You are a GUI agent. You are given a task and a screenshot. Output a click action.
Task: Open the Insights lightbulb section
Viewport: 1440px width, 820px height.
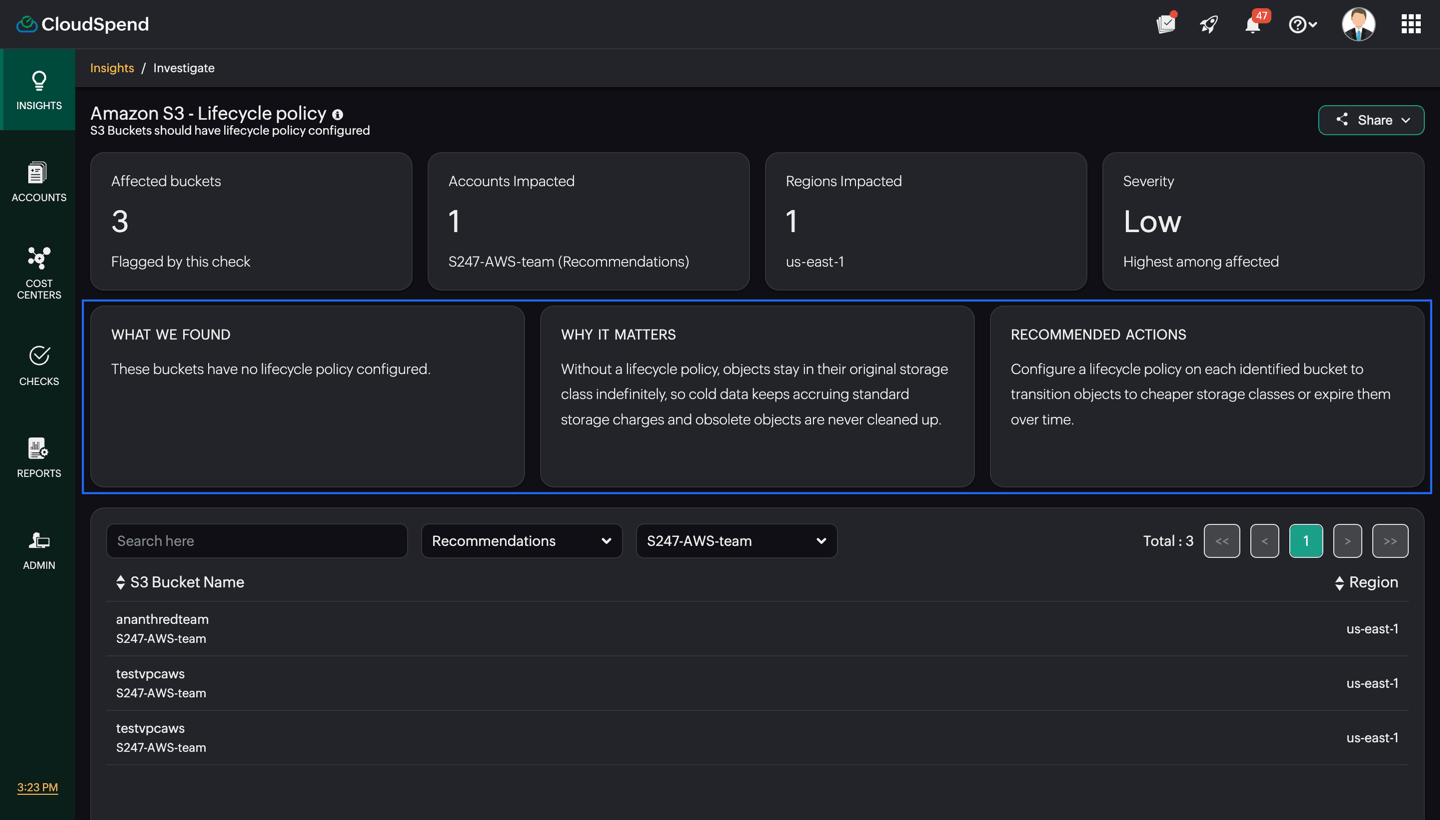pos(39,90)
